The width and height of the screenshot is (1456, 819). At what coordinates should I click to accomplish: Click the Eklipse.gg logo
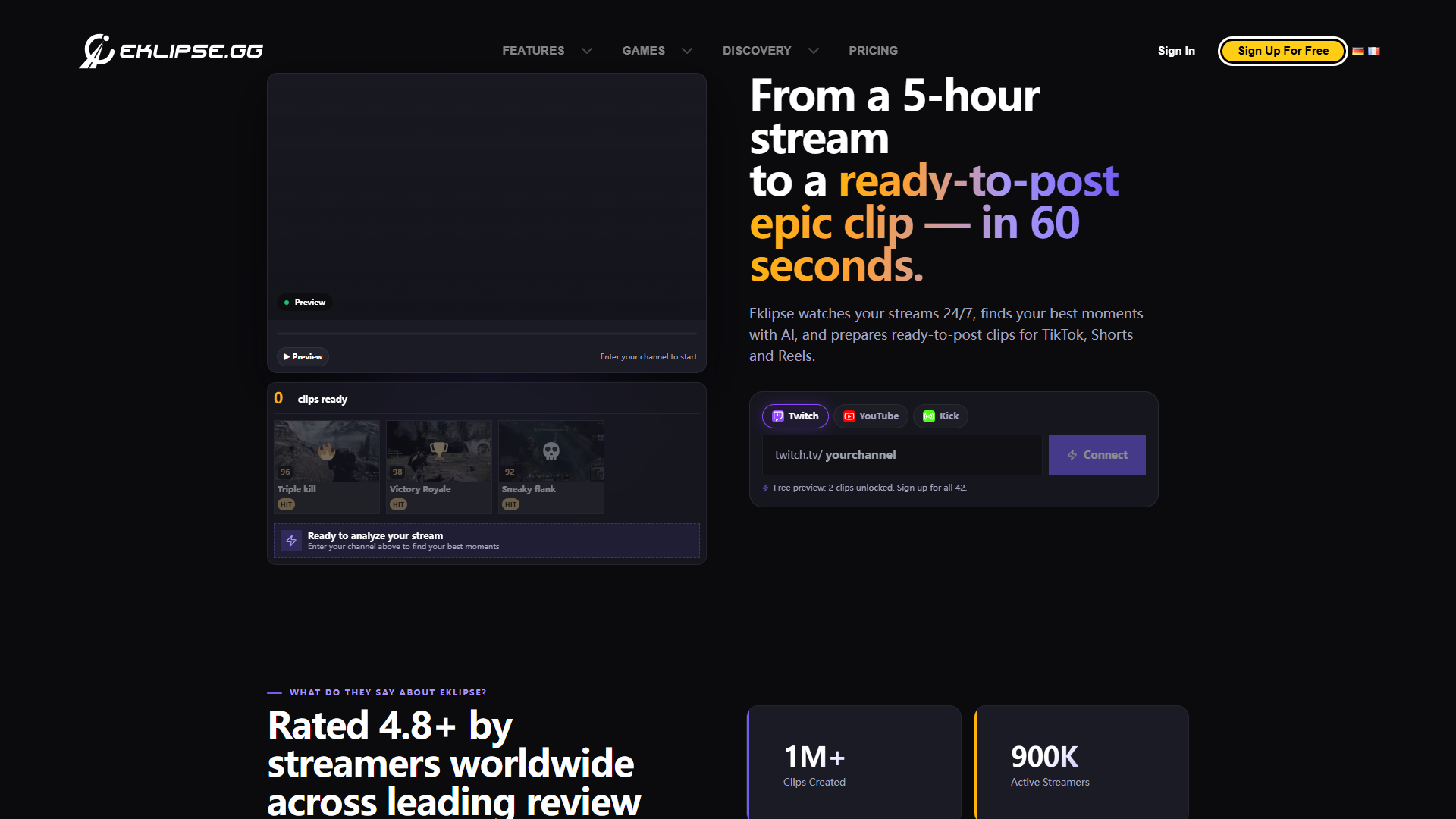pos(171,51)
